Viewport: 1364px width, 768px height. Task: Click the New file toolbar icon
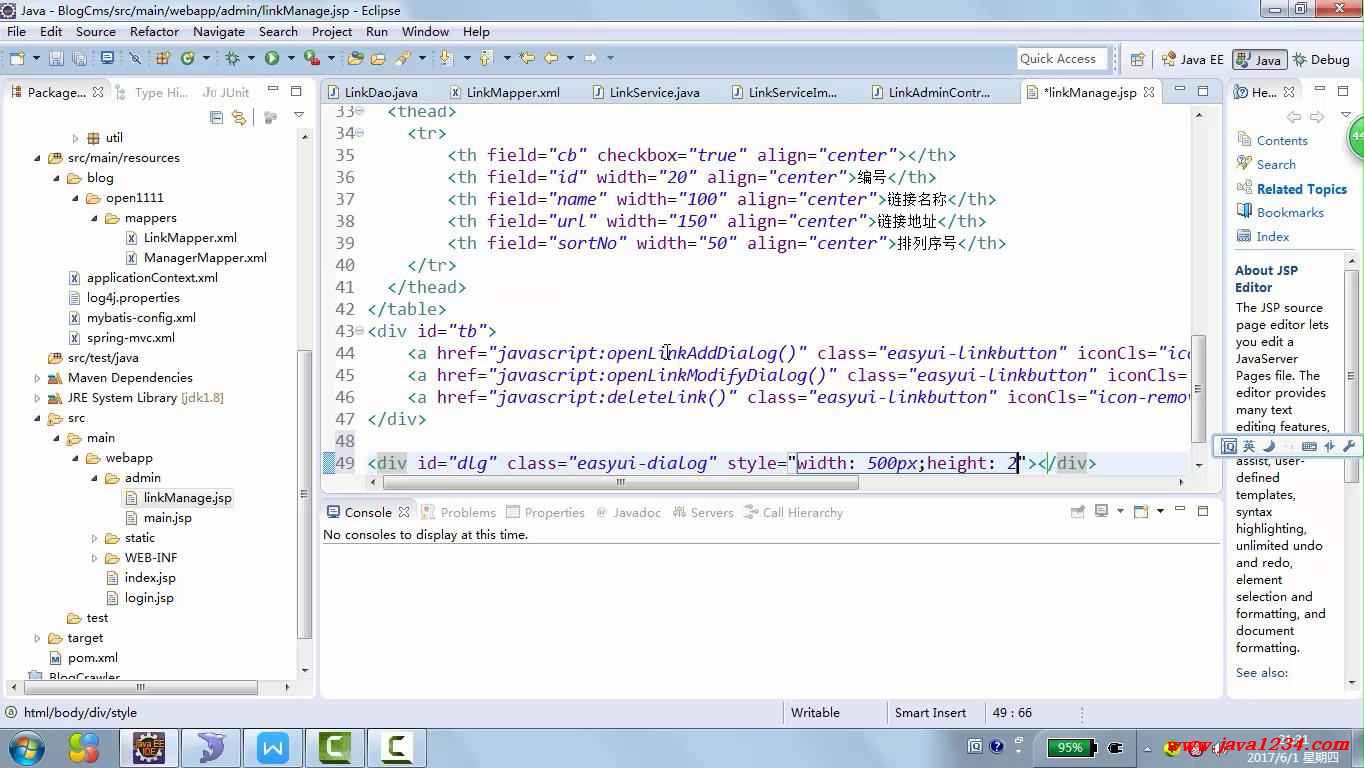click(18, 58)
